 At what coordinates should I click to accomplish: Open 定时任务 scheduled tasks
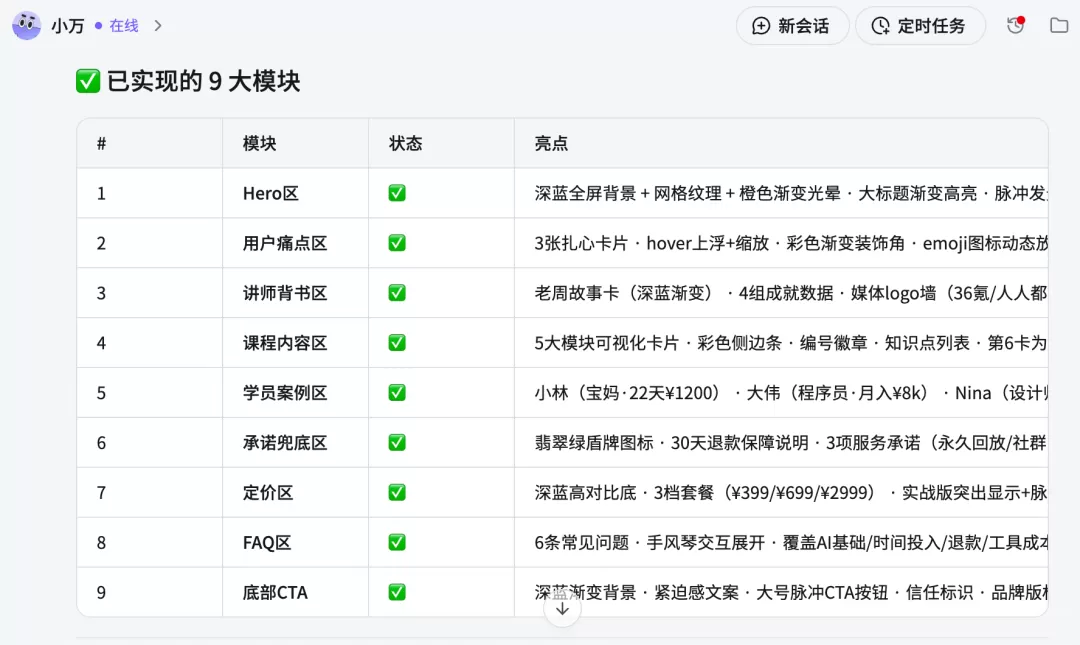(x=920, y=25)
